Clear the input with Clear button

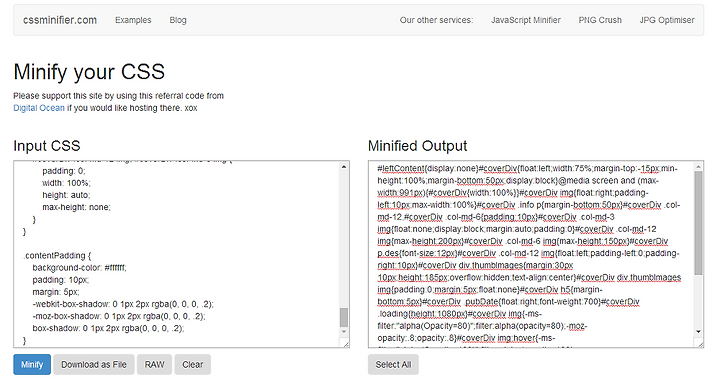pos(192,365)
